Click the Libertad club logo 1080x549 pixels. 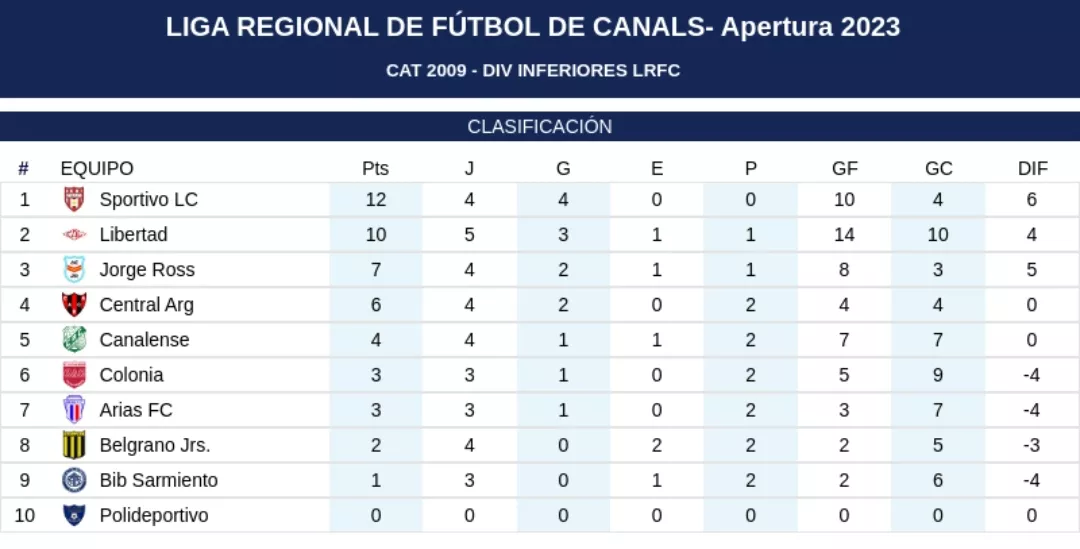tap(74, 234)
